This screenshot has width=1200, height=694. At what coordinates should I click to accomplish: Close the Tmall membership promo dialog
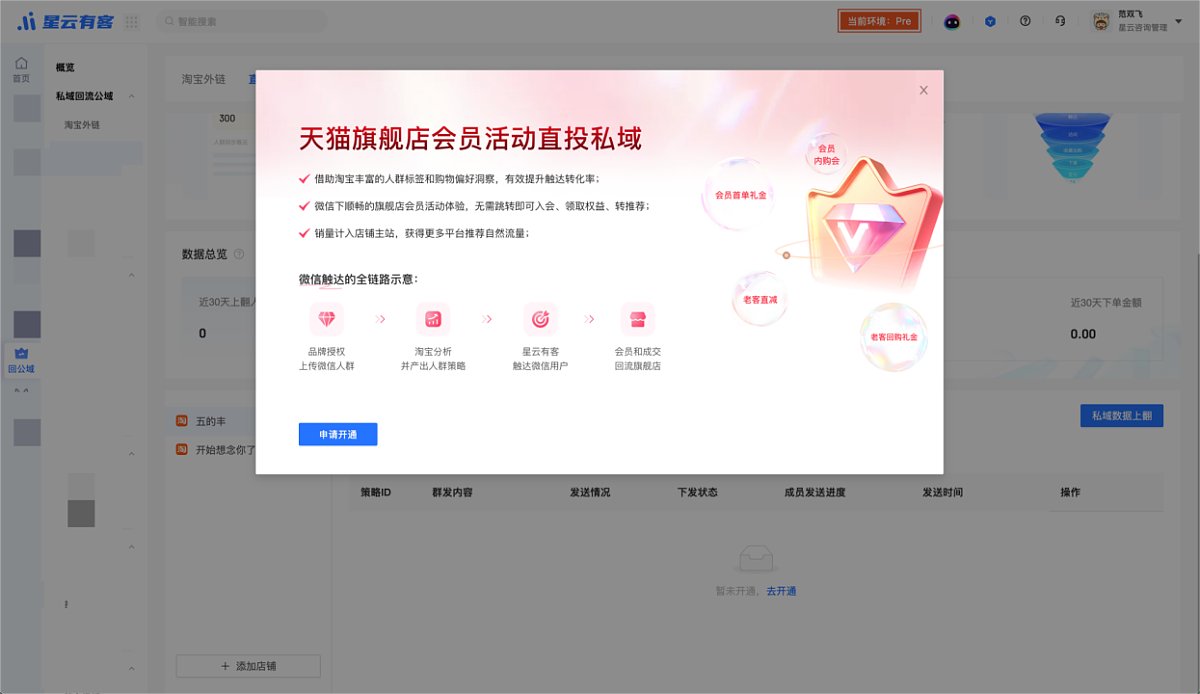coord(923,90)
